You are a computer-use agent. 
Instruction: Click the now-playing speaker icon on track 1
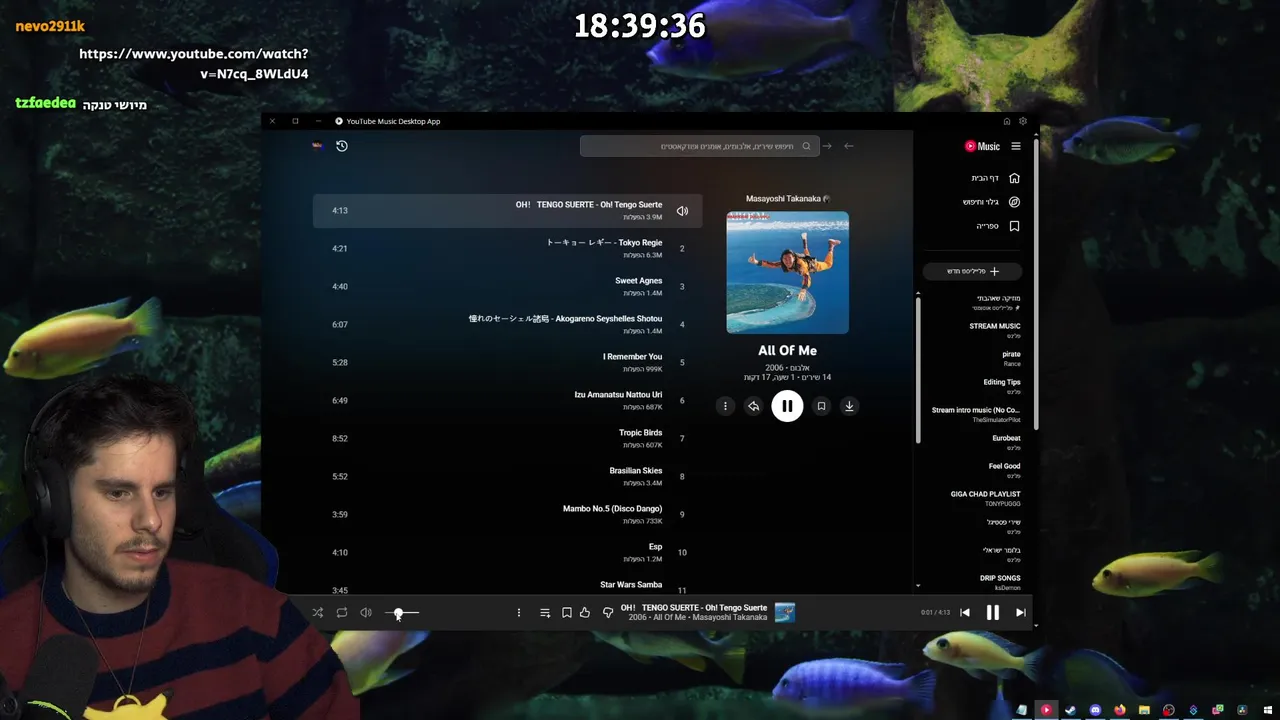point(682,211)
